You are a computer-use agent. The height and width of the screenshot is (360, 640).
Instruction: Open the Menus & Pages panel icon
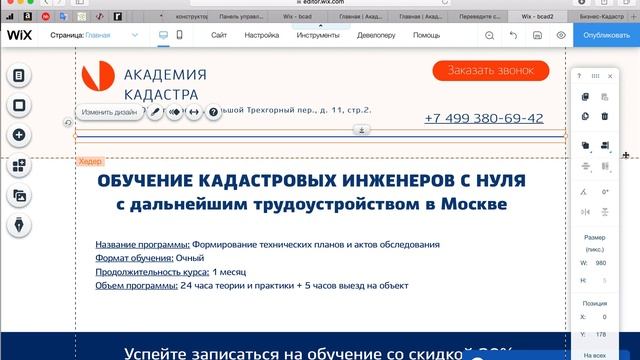click(19, 76)
